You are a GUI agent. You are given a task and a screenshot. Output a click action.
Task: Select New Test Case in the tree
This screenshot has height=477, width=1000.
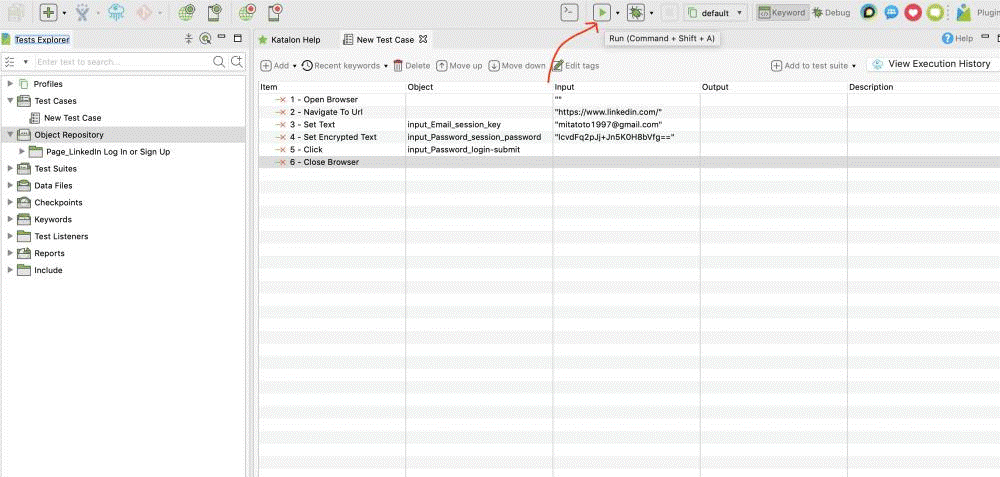pos(72,118)
